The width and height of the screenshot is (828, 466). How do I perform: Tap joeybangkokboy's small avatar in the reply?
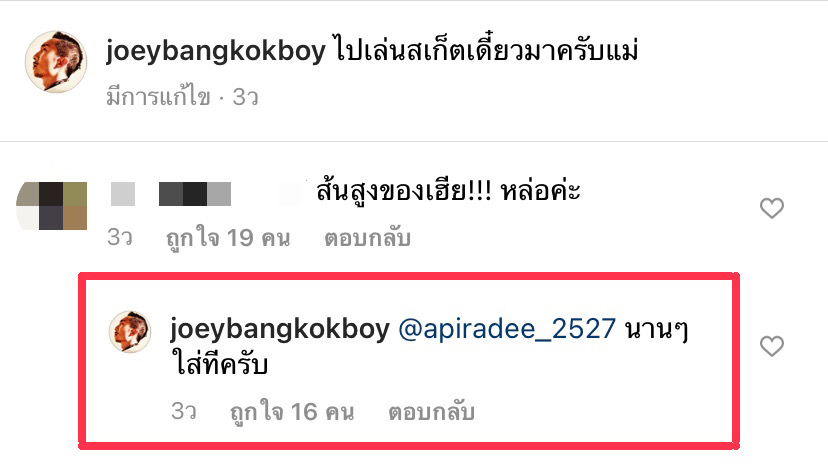point(130,331)
